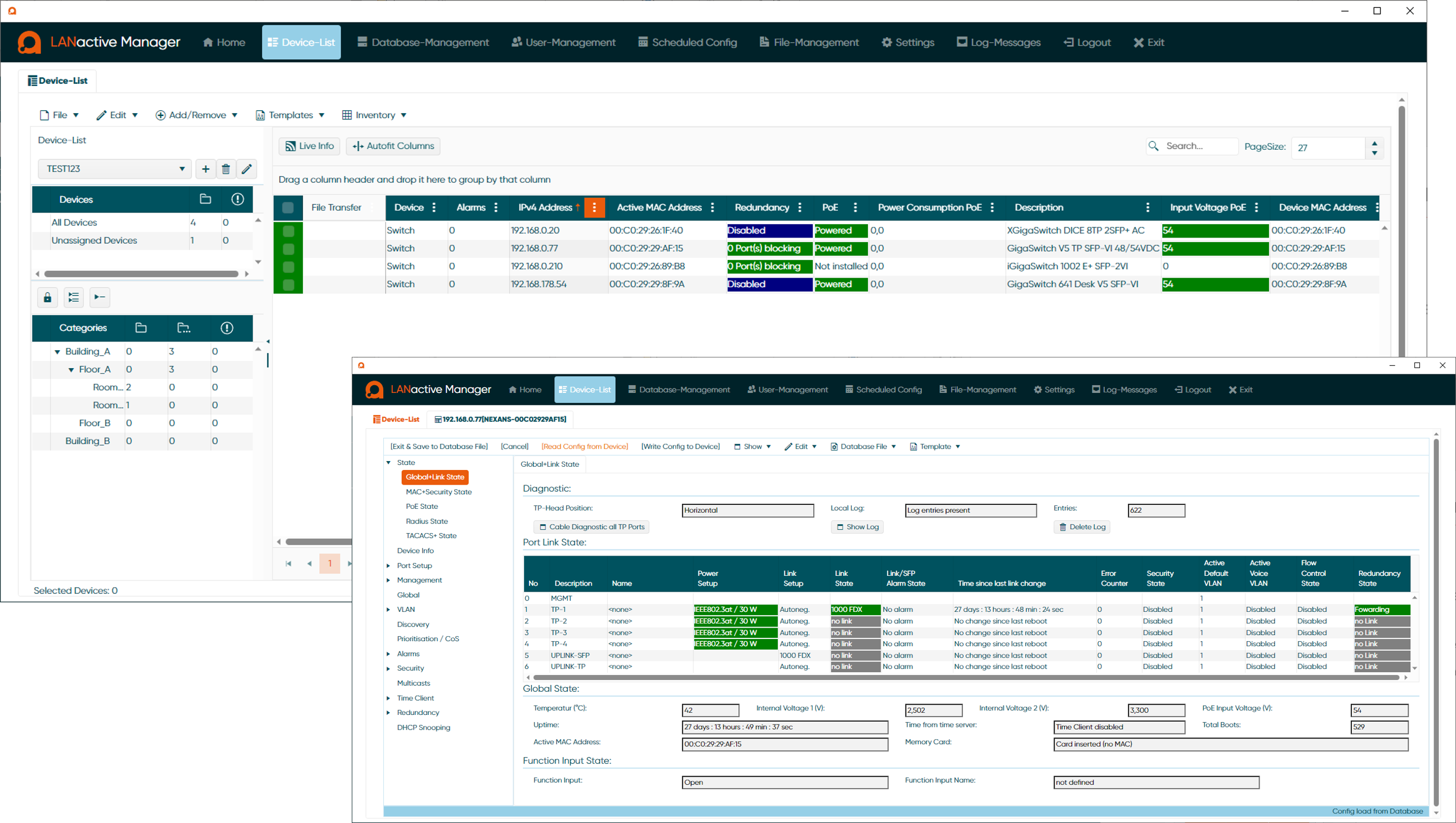This screenshot has height=823, width=1456.
Task: Click the add device list plus icon
Action: point(206,169)
